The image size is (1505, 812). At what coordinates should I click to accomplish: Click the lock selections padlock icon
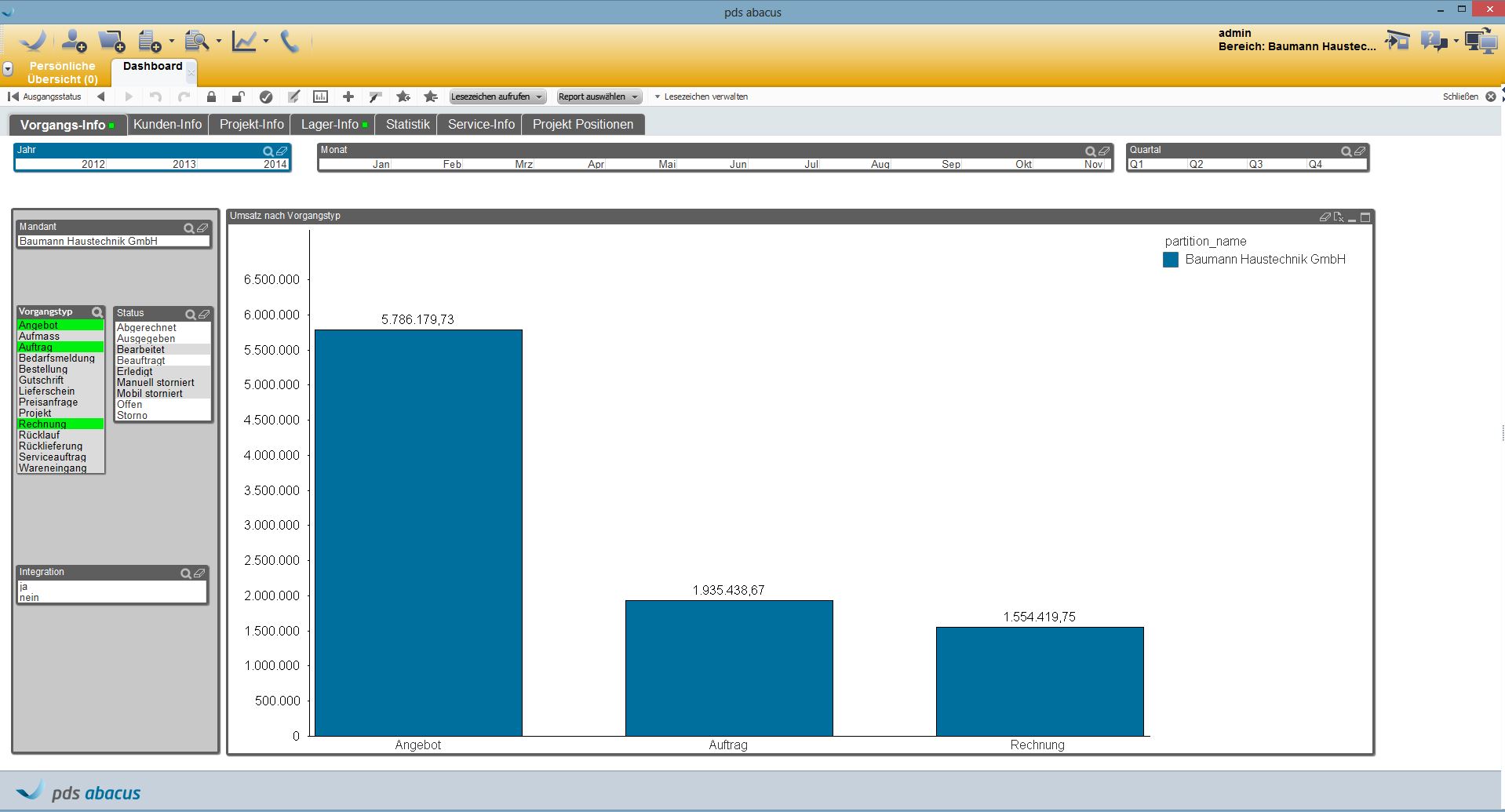[211, 96]
